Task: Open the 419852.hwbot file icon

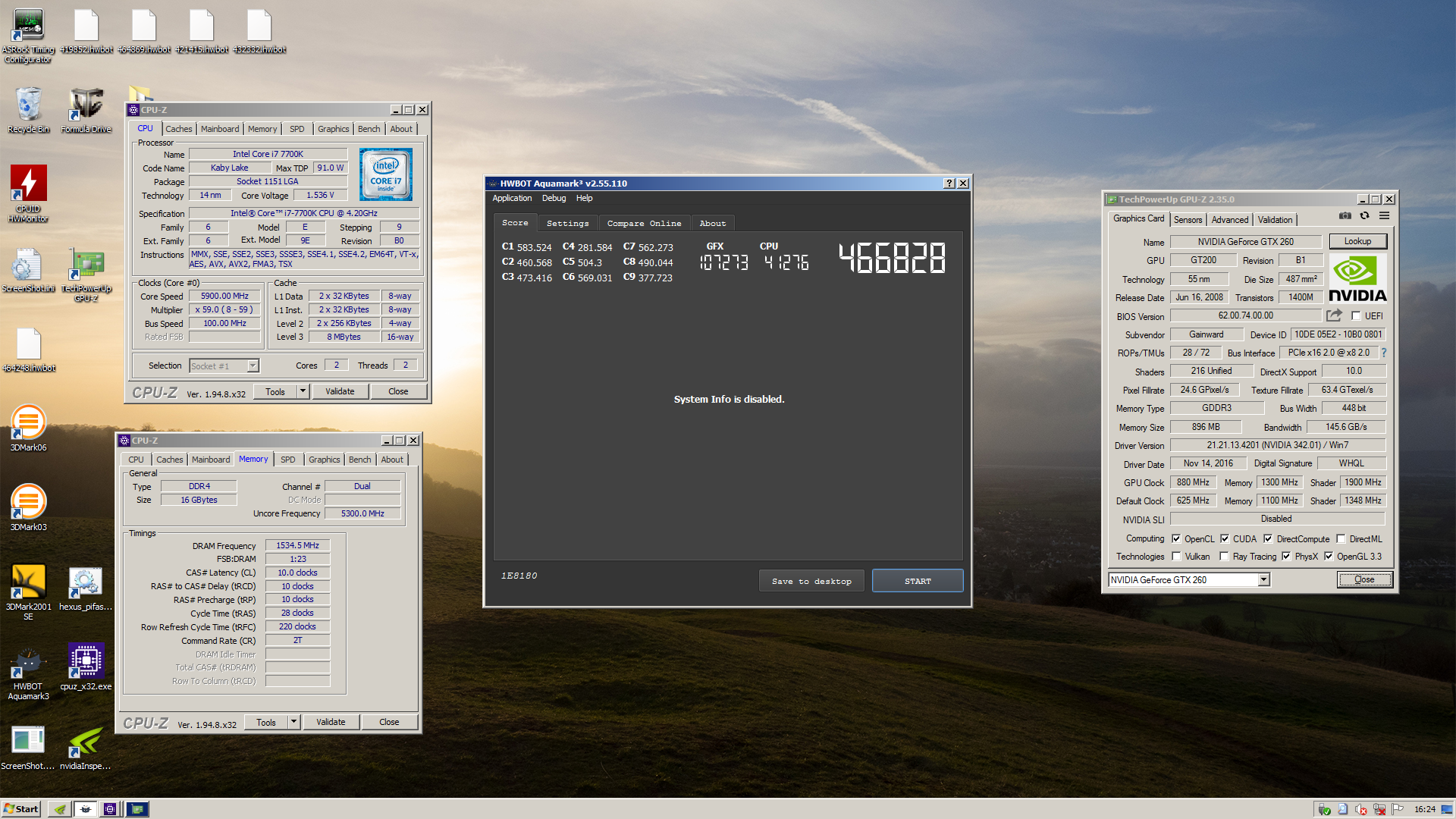Action: (x=86, y=31)
